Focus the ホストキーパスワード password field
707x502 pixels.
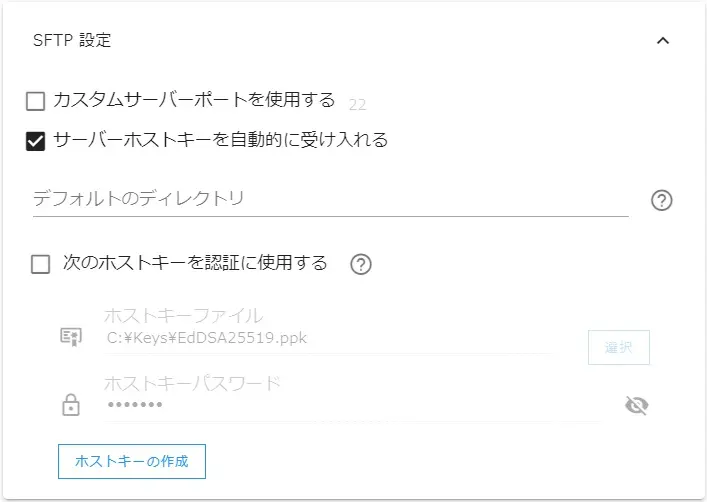(x=330, y=405)
